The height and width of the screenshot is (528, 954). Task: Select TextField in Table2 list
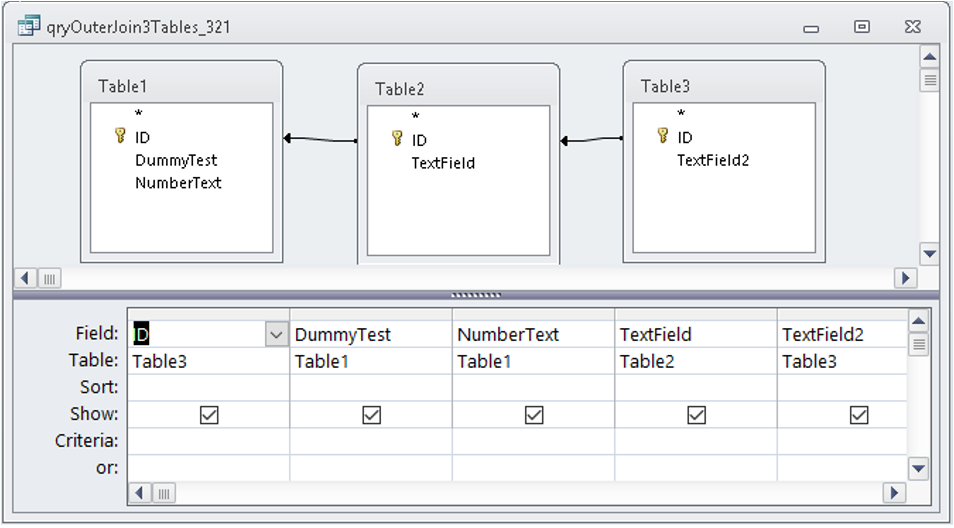443,164
